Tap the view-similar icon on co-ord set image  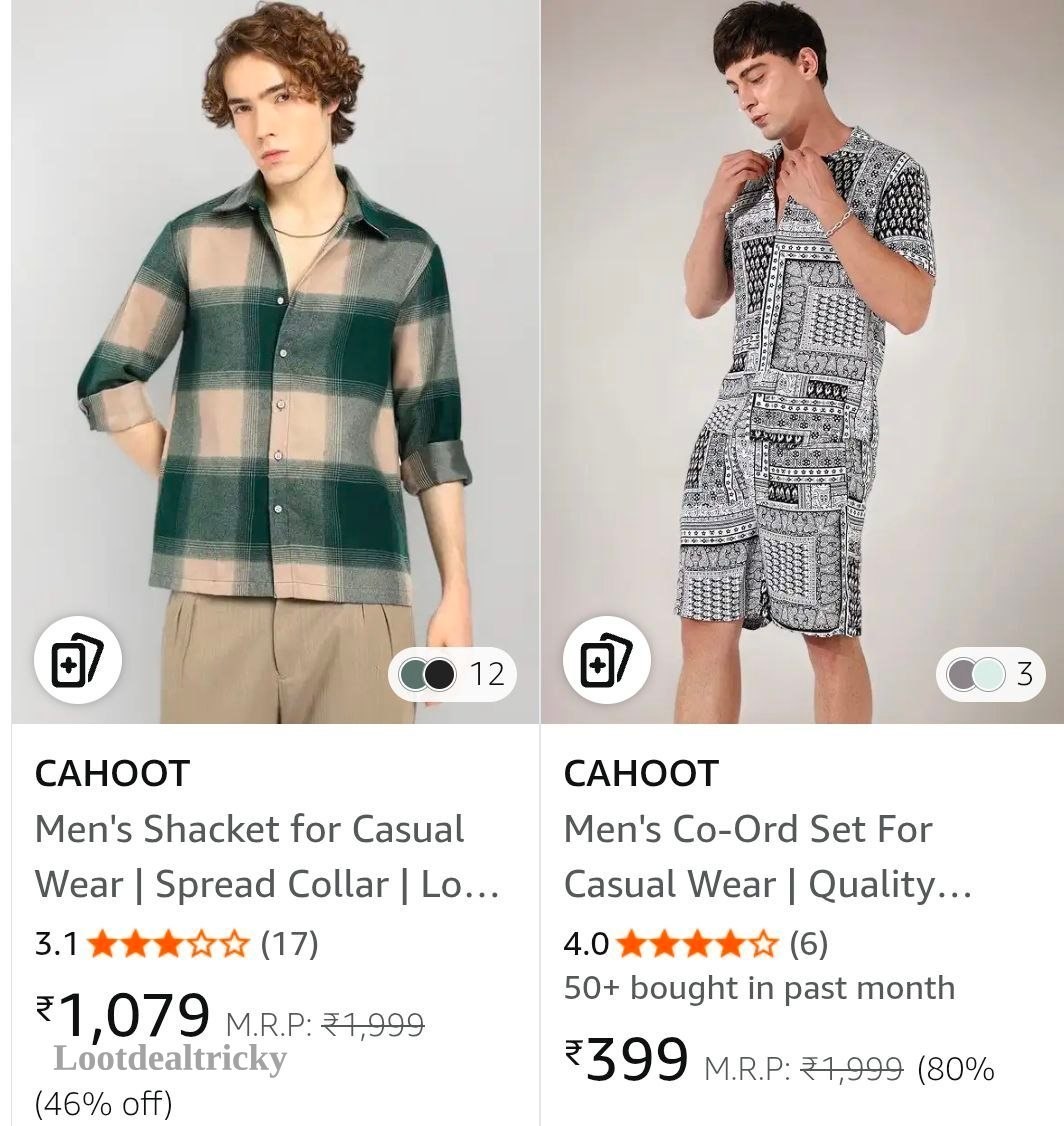click(x=607, y=659)
